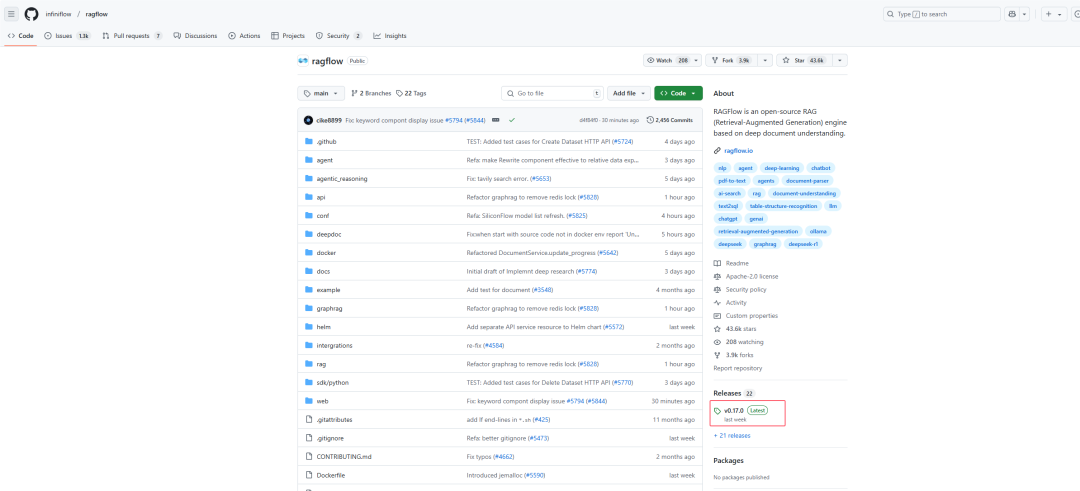Click the GitHub logo icon

click(x=32, y=14)
